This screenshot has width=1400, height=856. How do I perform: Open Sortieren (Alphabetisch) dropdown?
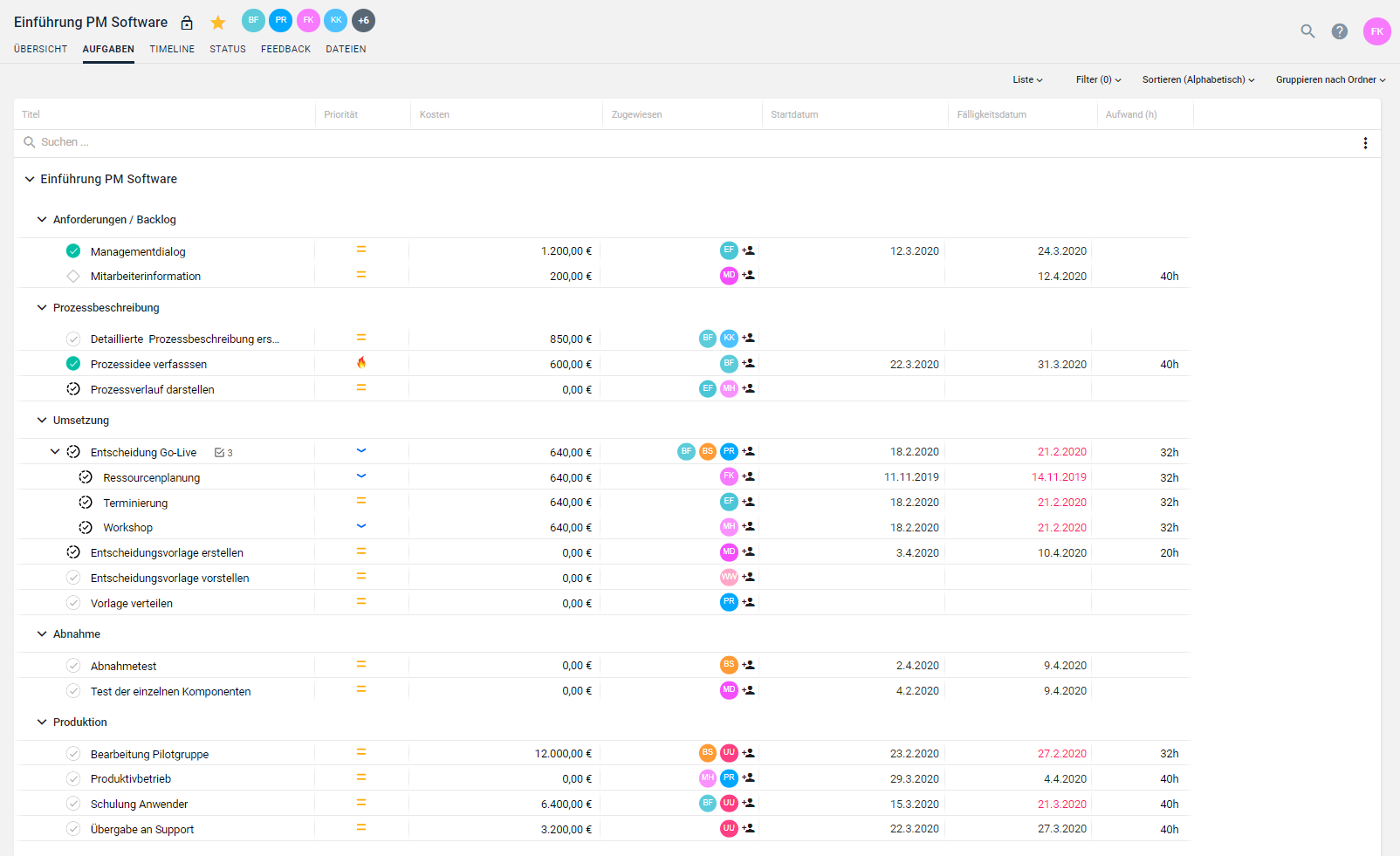(1198, 79)
